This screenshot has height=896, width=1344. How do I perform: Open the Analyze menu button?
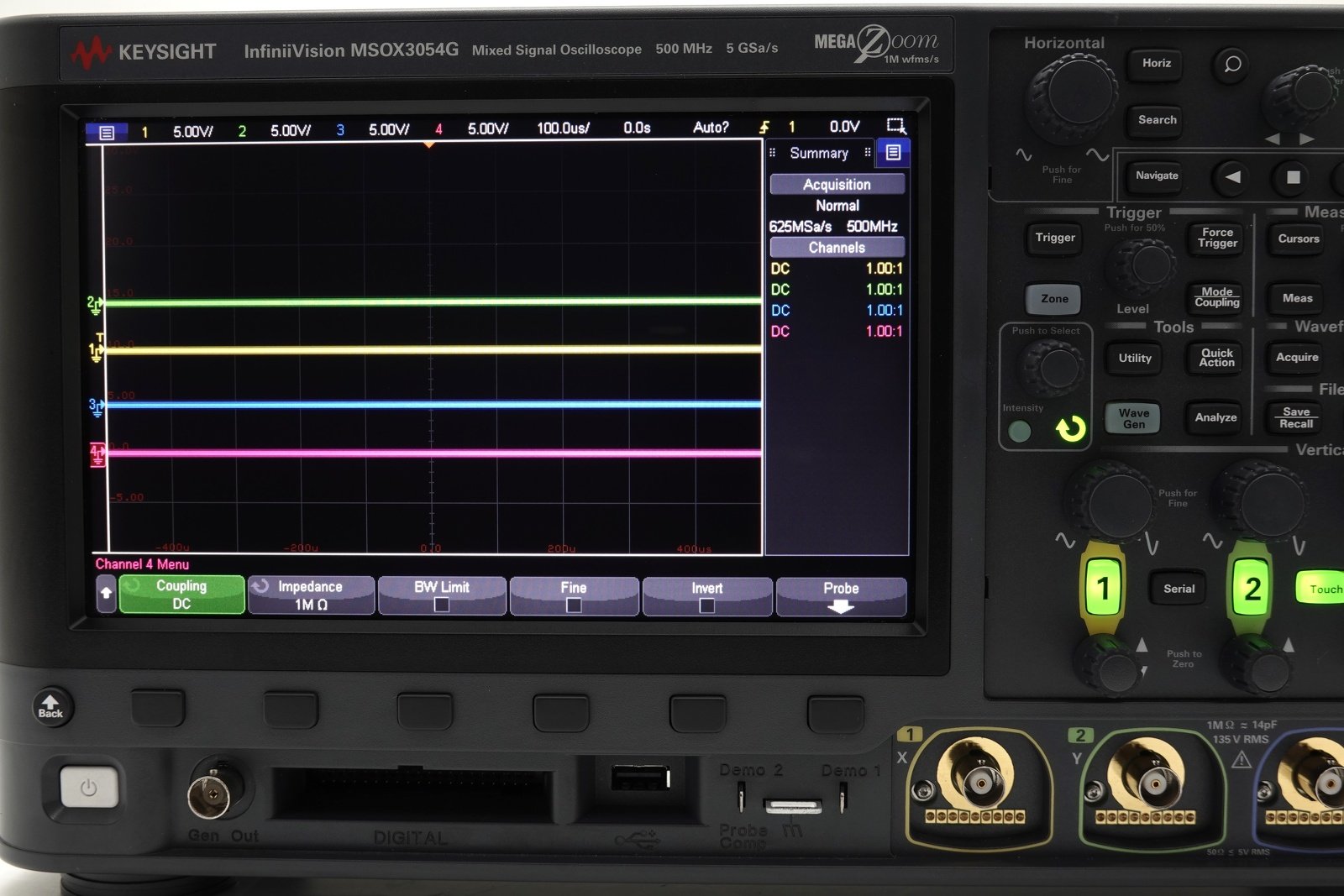pos(1215,417)
